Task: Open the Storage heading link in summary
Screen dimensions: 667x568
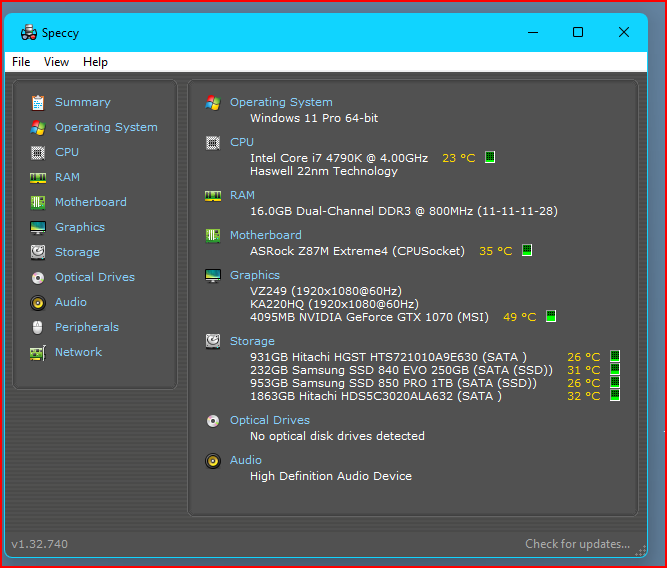Action: pyautogui.click(x=252, y=341)
